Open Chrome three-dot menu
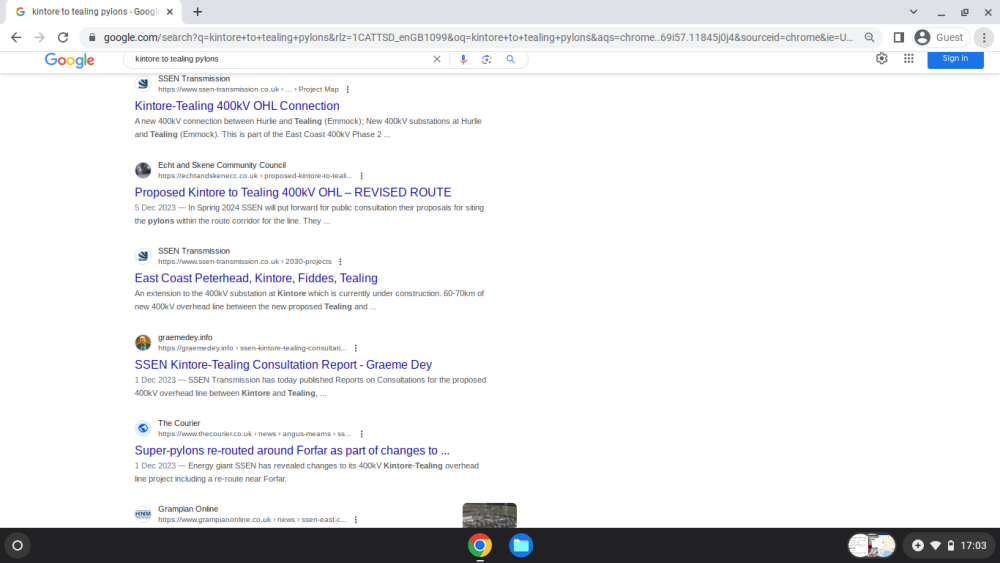The height and width of the screenshot is (563, 1000). pyautogui.click(x=984, y=38)
